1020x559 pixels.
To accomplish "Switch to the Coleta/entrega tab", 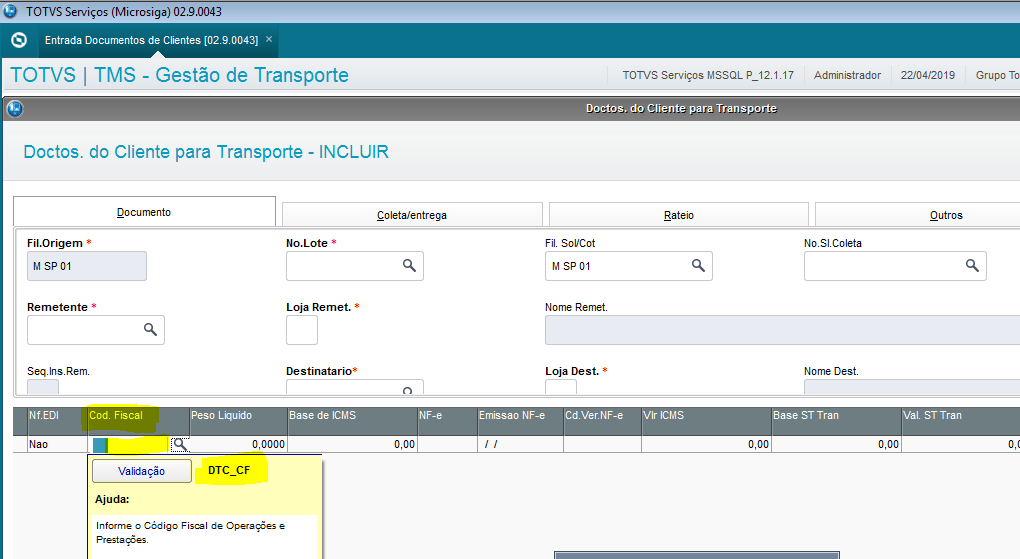I will click(x=412, y=215).
